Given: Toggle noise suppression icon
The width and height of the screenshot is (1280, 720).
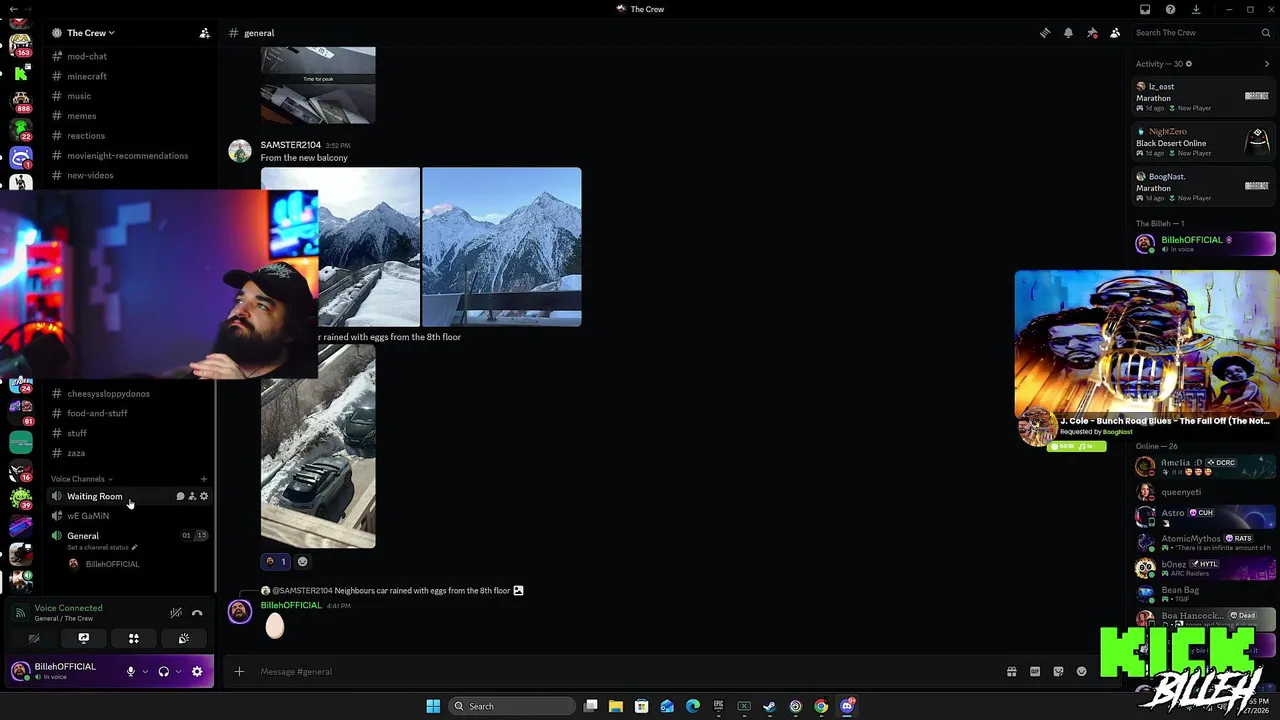Looking at the screenshot, I should point(176,613).
